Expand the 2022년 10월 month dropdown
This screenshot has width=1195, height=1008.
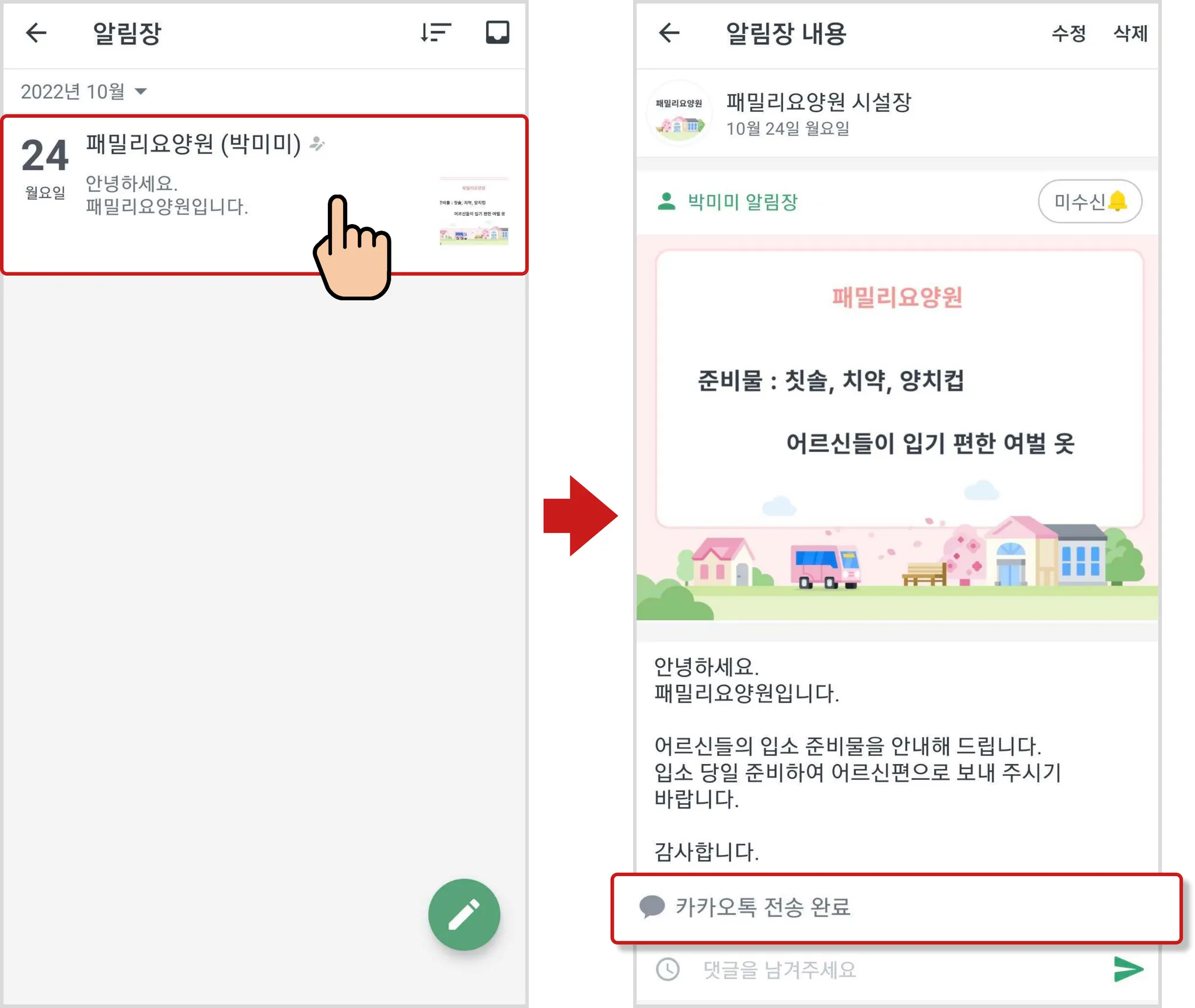tap(83, 91)
